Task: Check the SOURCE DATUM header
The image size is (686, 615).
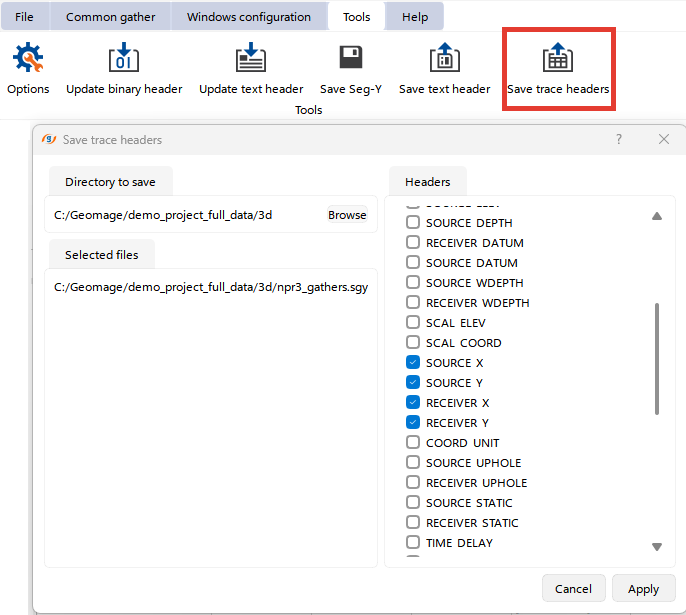Action: click(413, 262)
